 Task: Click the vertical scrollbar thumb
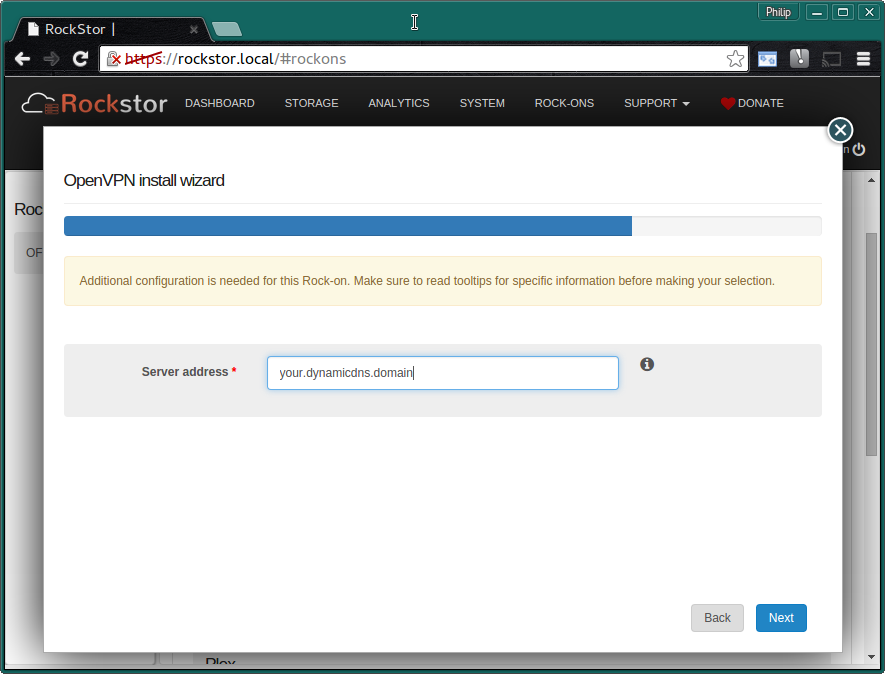point(871,344)
